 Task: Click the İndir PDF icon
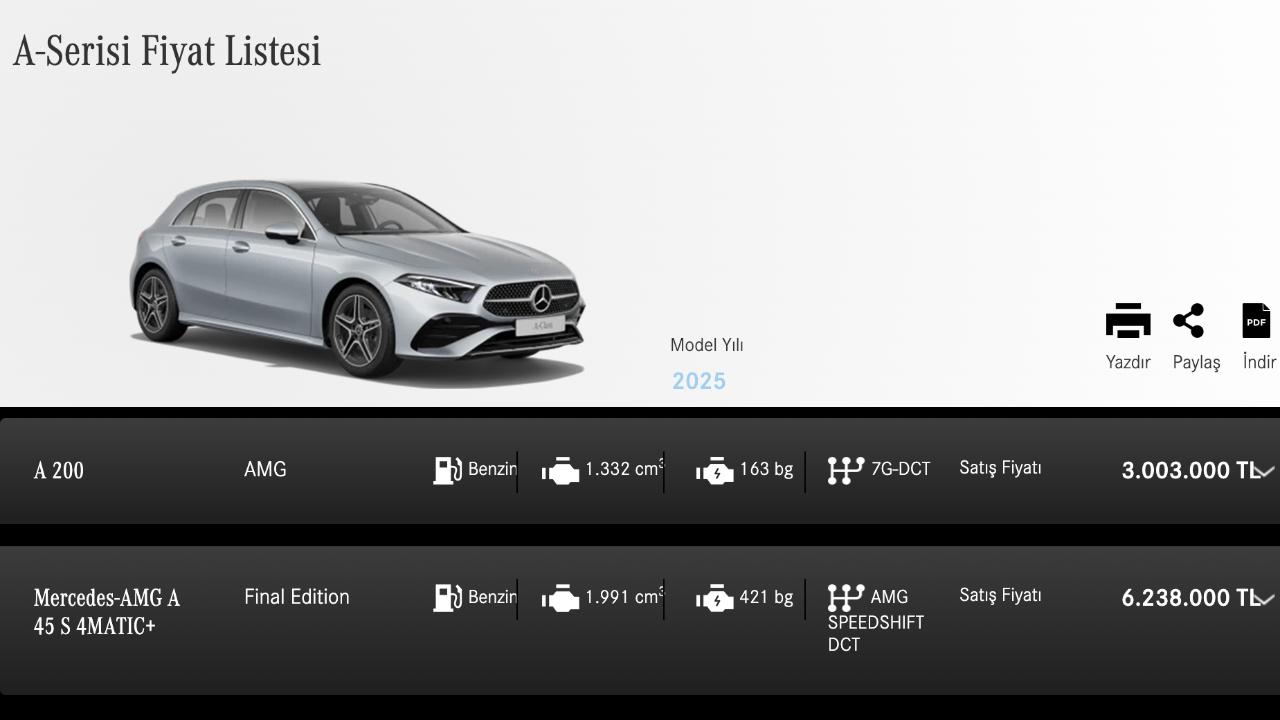click(x=1256, y=321)
